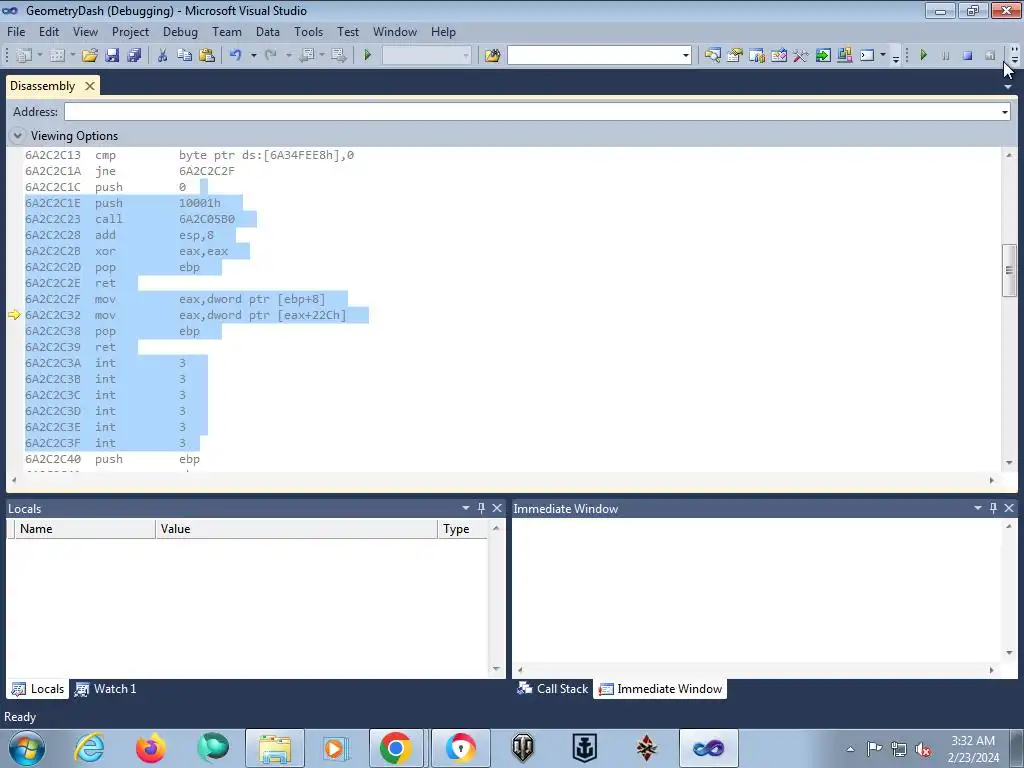Click the Name column header in Locals
Image resolution: width=1024 pixels, height=768 pixels.
[x=85, y=529]
